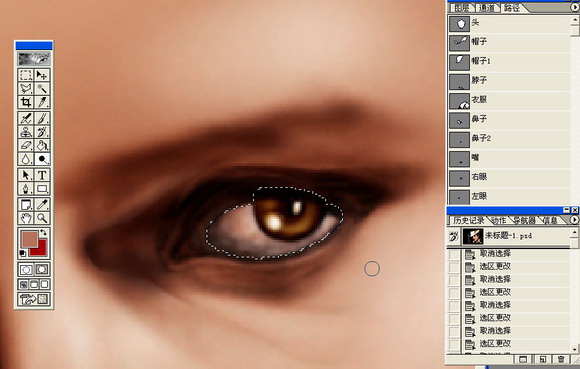Activate the Paint Bucket tool

pyautogui.click(x=42, y=145)
